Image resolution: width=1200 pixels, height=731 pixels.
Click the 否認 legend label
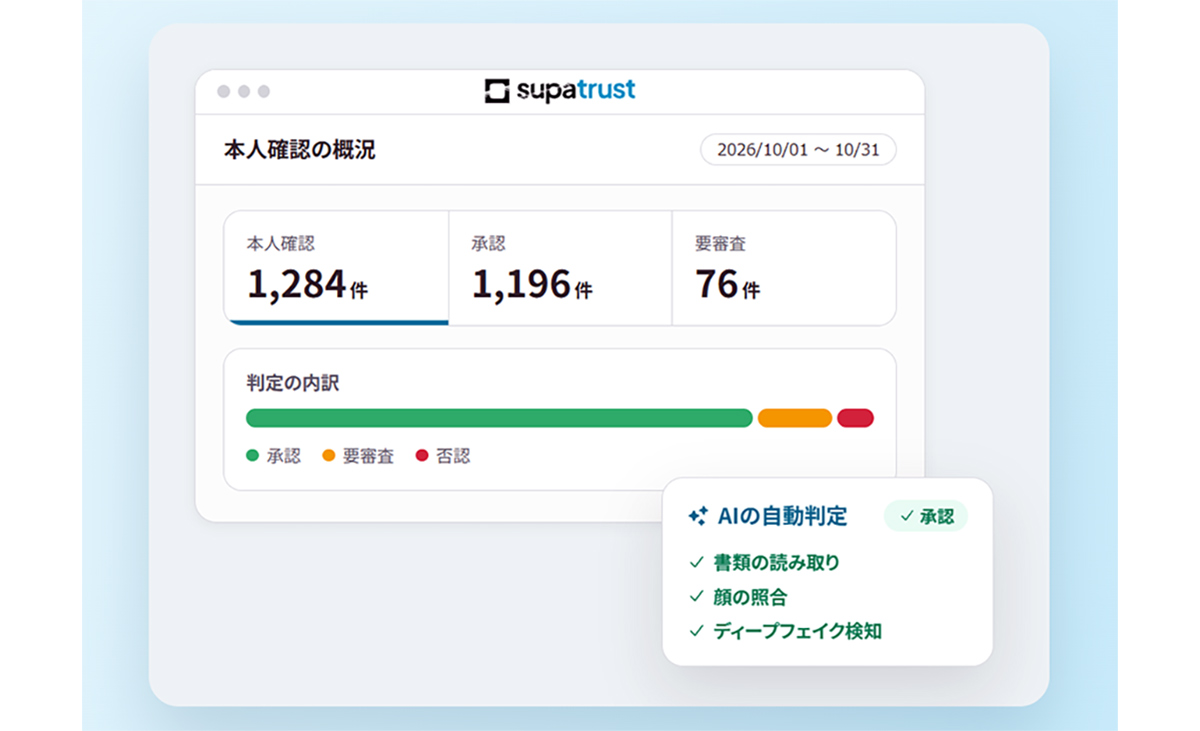point(453,456)
